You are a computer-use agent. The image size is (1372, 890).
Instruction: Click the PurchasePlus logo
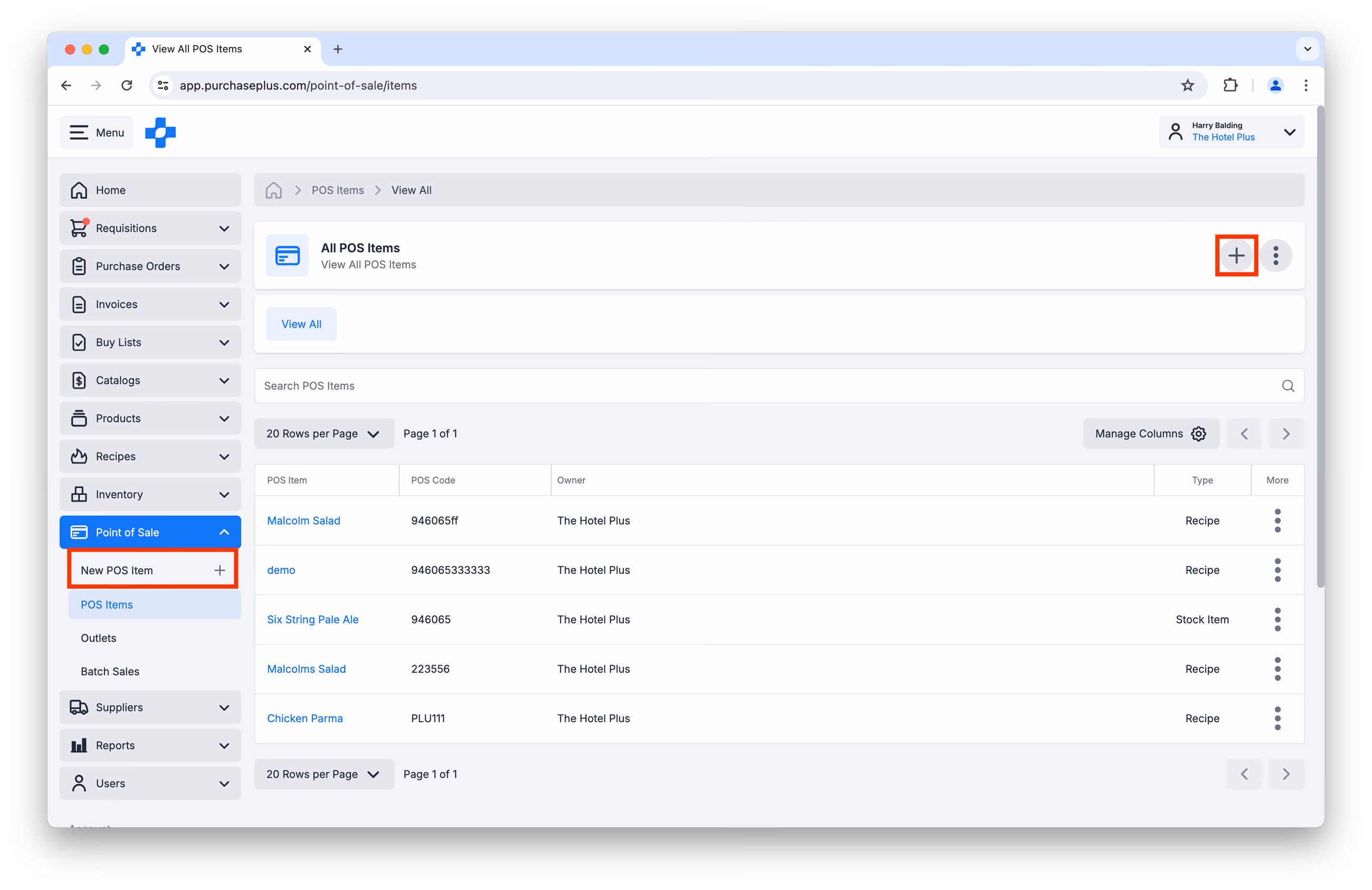click(160, 132)
